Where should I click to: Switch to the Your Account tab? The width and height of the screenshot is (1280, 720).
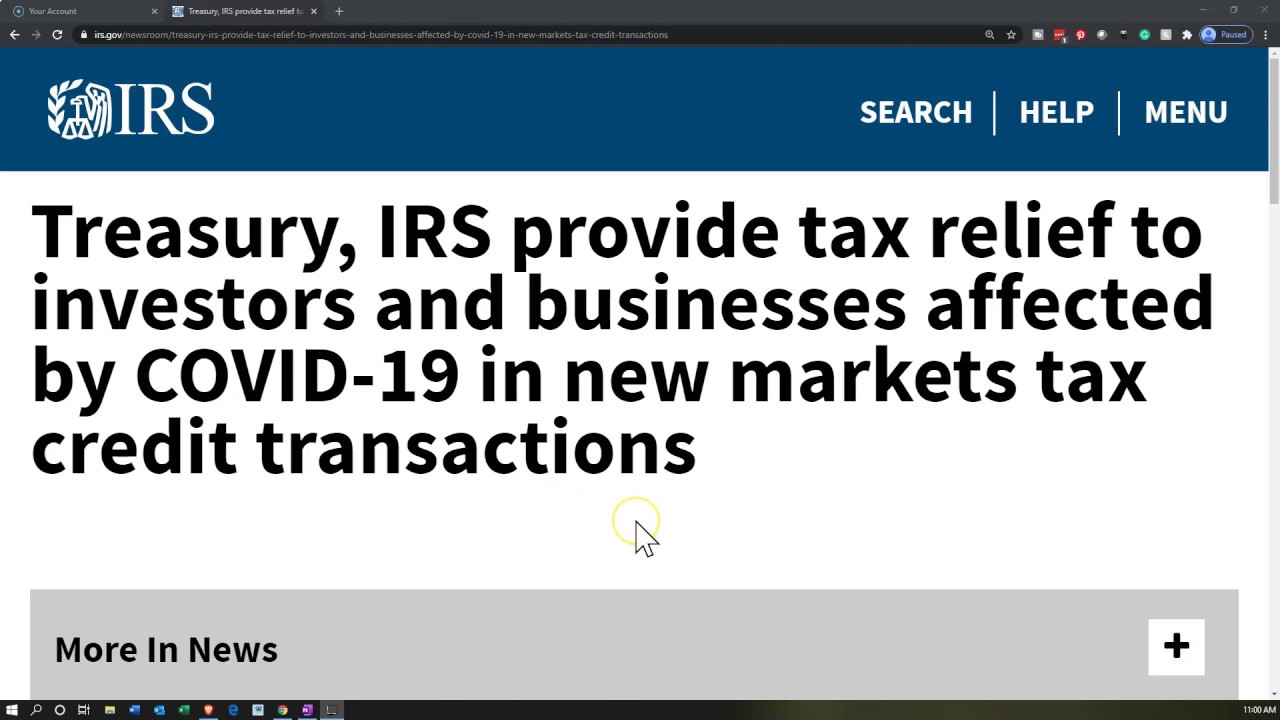pos(84,11)
